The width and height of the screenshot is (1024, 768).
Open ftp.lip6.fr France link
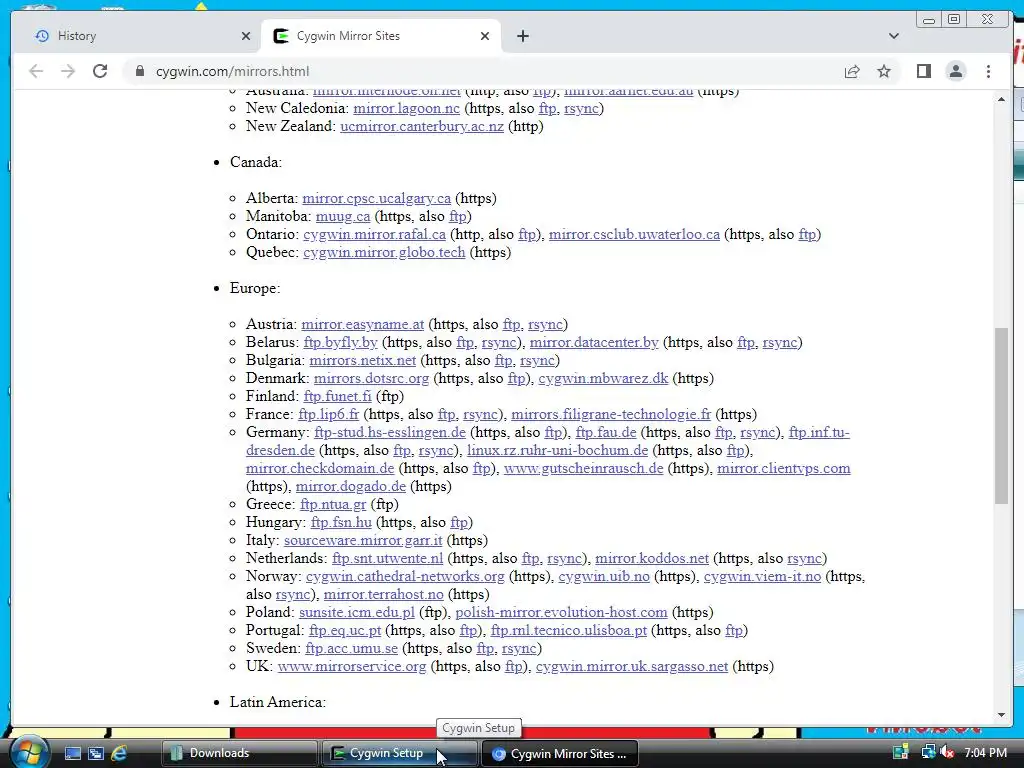(x=328, y=415)
